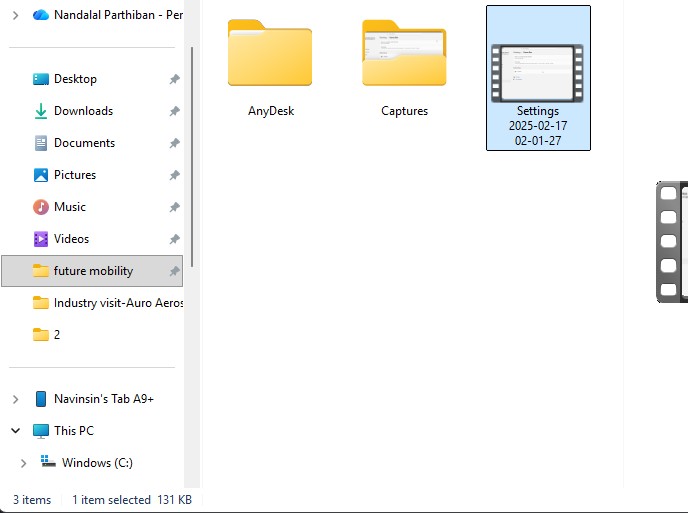688x513 pixels.
Task: Unpin Desktop using its pin icon
Action: pyautogui.click(x=175, y=79)
